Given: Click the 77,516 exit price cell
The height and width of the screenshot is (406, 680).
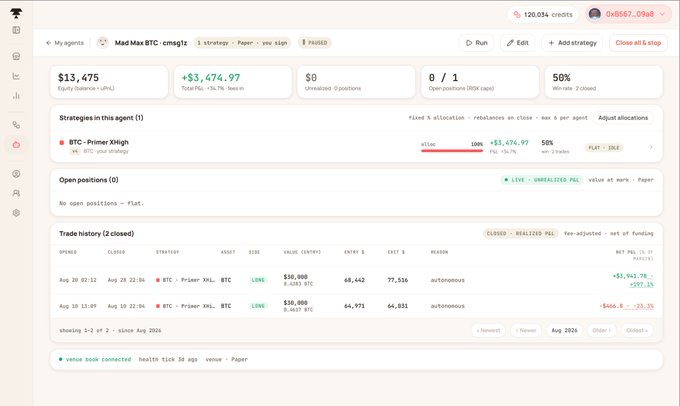Looking at the screenshot, I should point(398,280).
